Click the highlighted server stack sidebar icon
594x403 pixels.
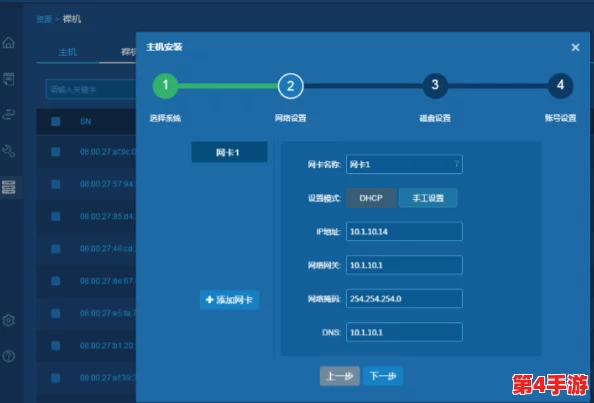point(8,187)
